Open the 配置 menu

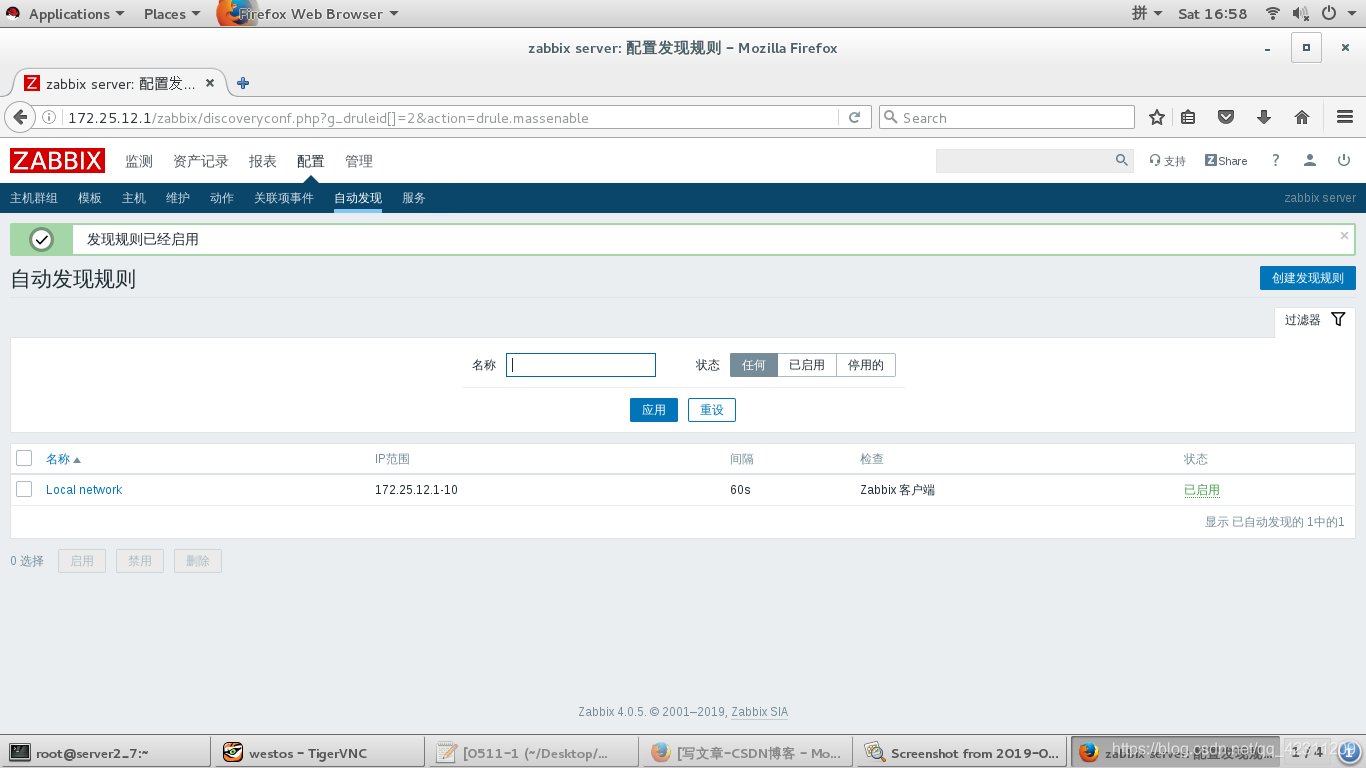[311, 161]
